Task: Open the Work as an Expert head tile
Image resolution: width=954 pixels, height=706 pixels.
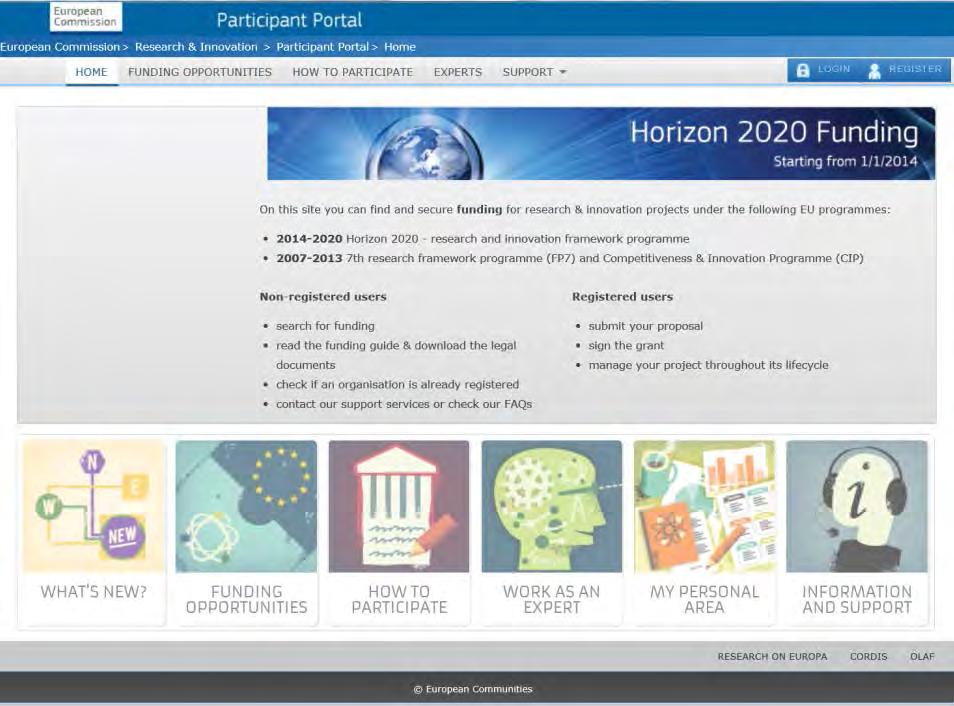Action: [552, 506]
